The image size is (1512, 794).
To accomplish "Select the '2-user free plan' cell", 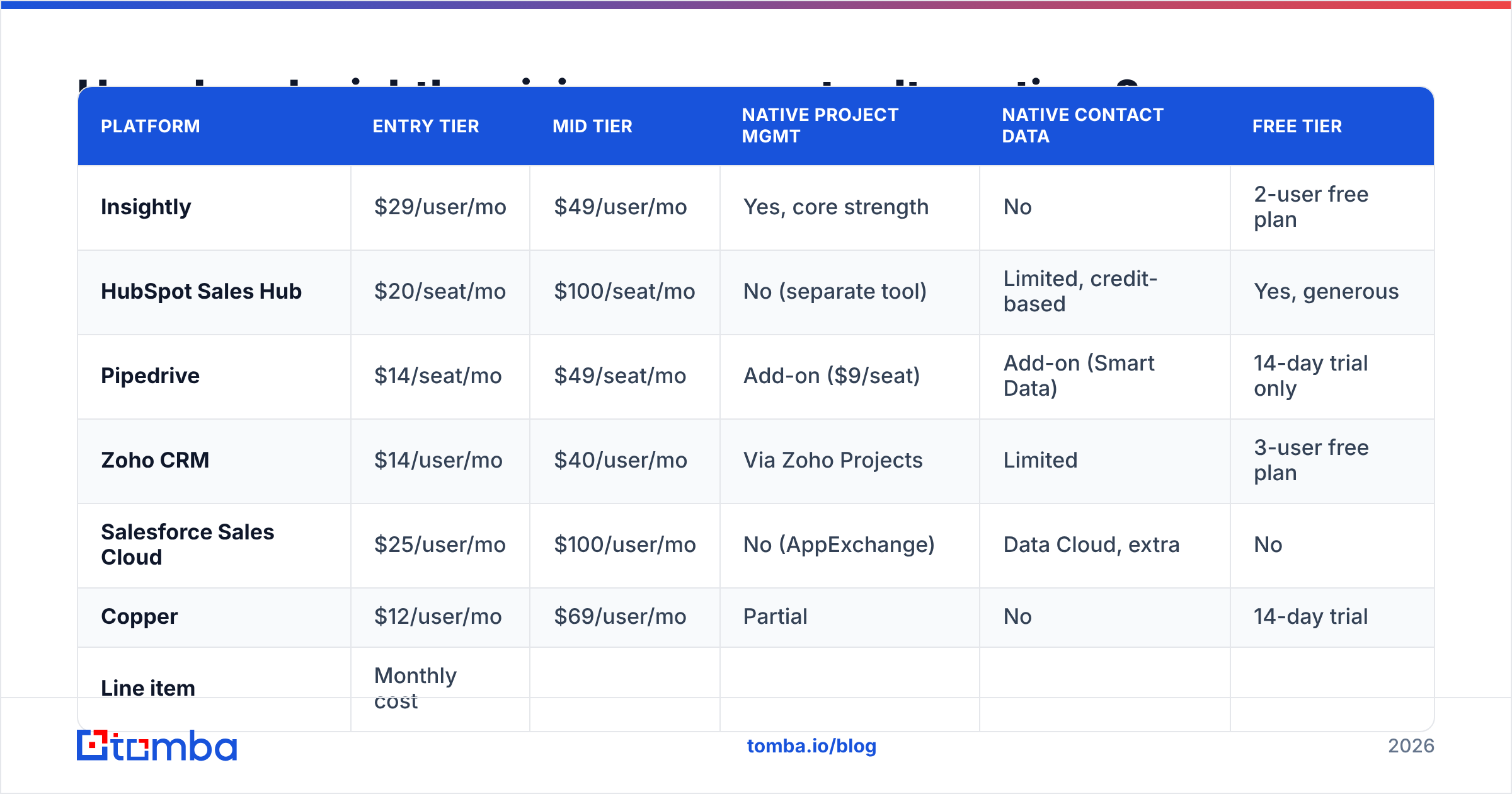I will pyautogui.click(x=1311, y=207).
